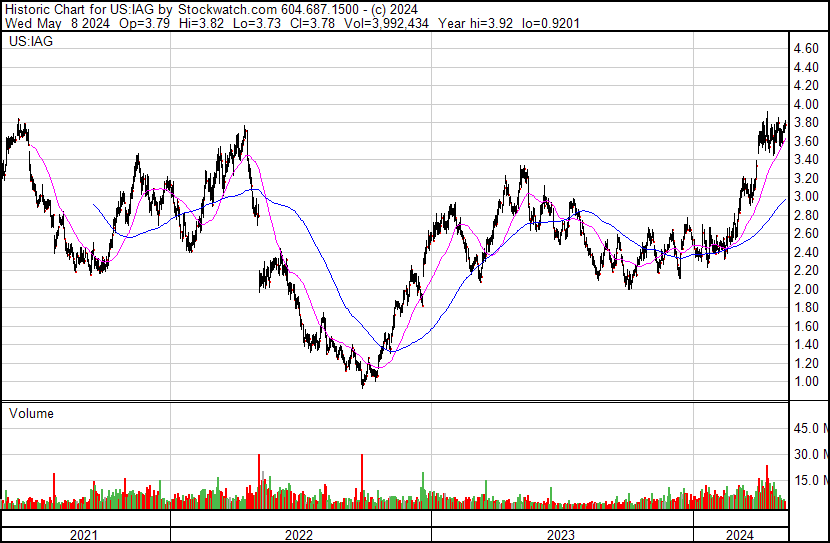Click the Volume panel label
Viewport: 830px width, 543px height.
pyautogui.click(x=31, y=413)
